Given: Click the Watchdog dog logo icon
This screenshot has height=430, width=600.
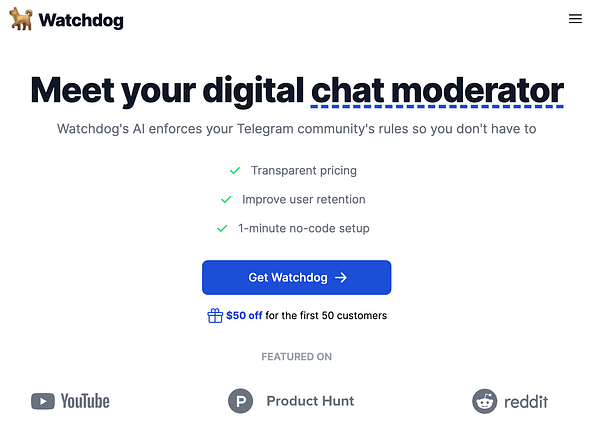Looking at the screenshot, I should pyautogui.click(x=21, y=19).
